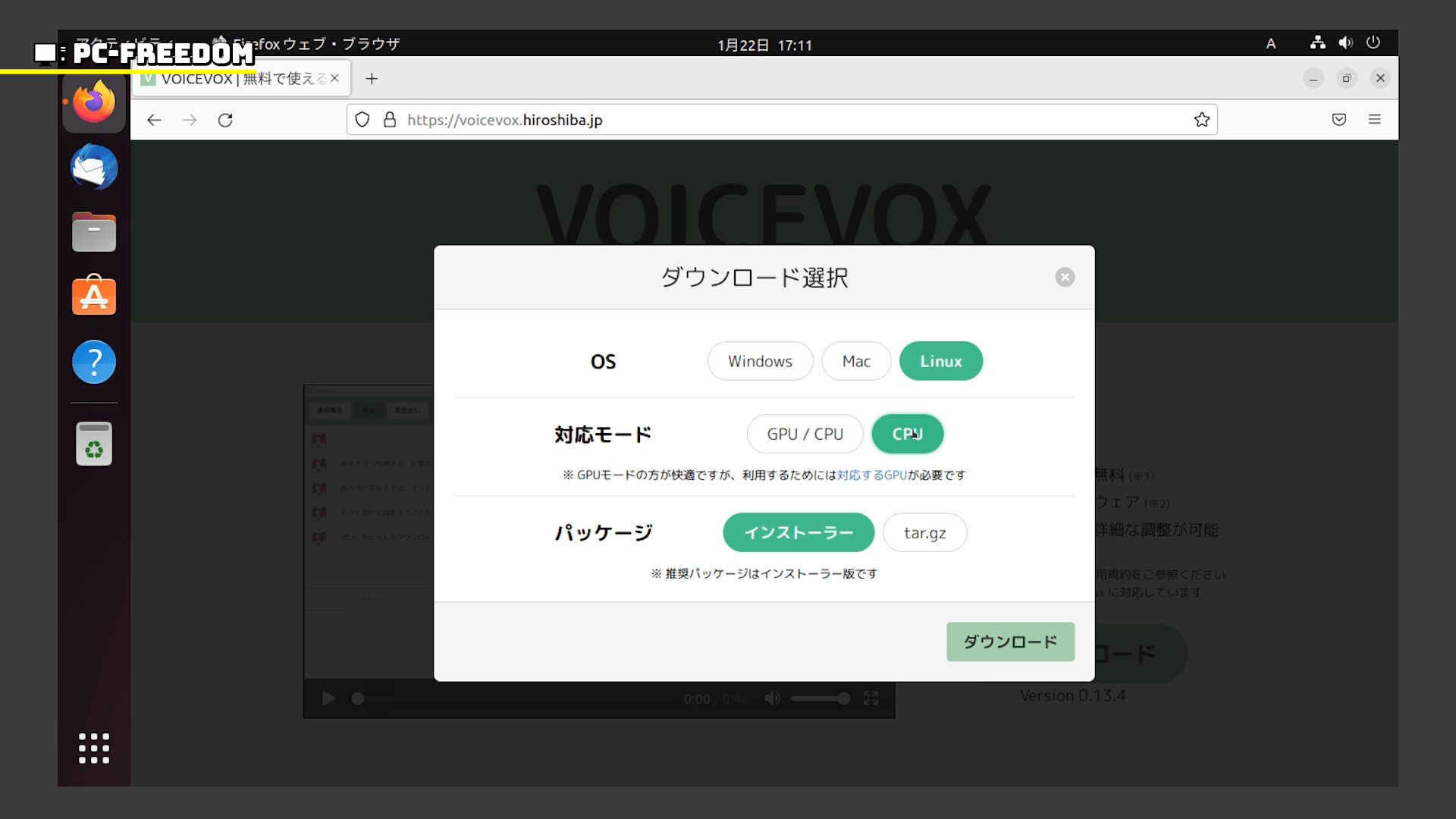Launch Thunderbird from the dock
Screen dimensions: 1456x819
point(94,167)
